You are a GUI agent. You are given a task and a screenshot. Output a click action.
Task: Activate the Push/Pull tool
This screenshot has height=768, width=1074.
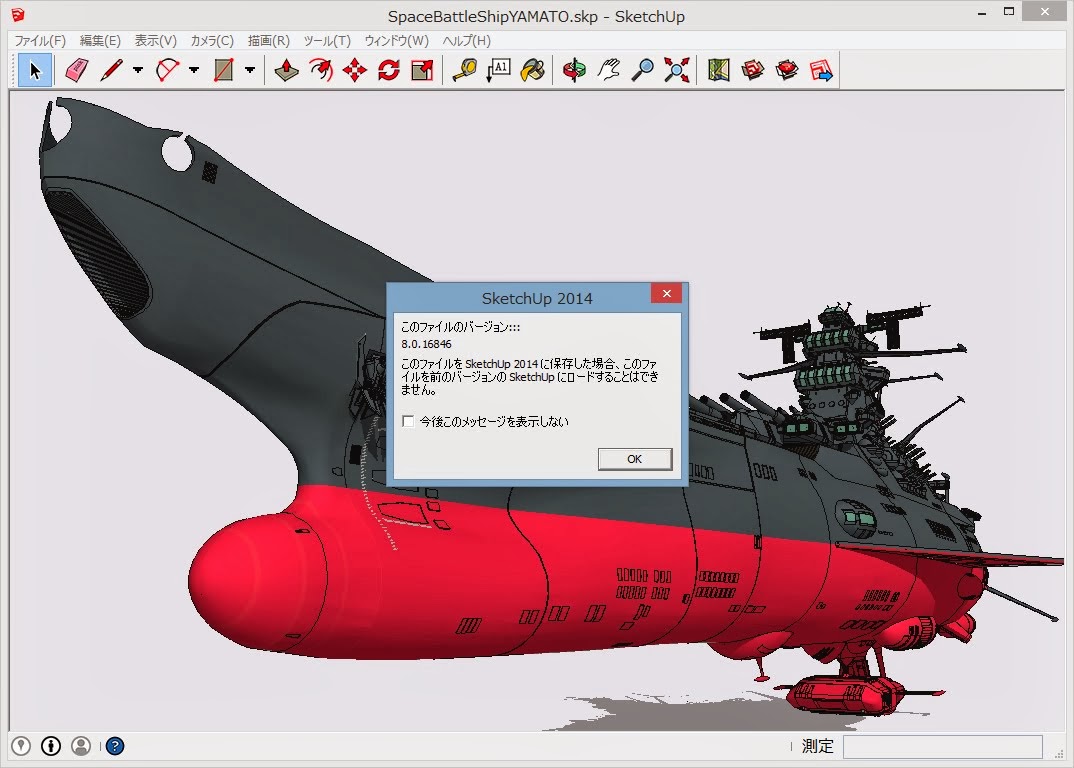coord(286,70)
